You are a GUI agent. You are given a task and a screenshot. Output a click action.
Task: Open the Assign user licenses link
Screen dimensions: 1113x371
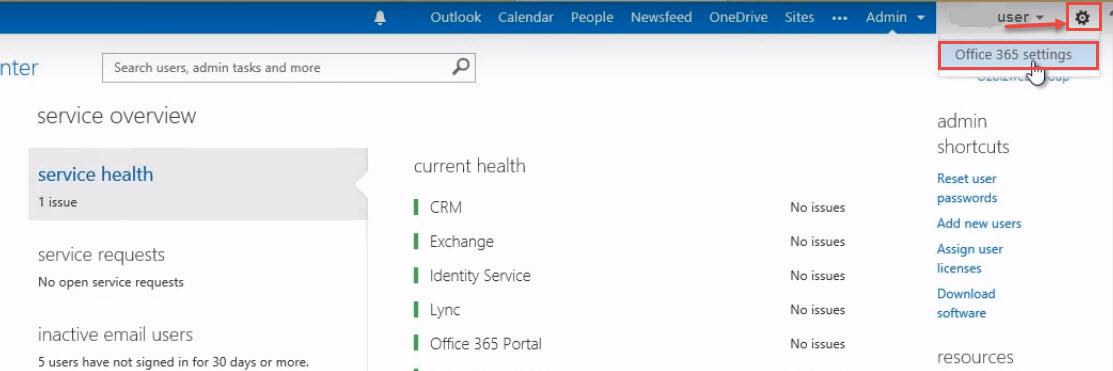point(970,258)
